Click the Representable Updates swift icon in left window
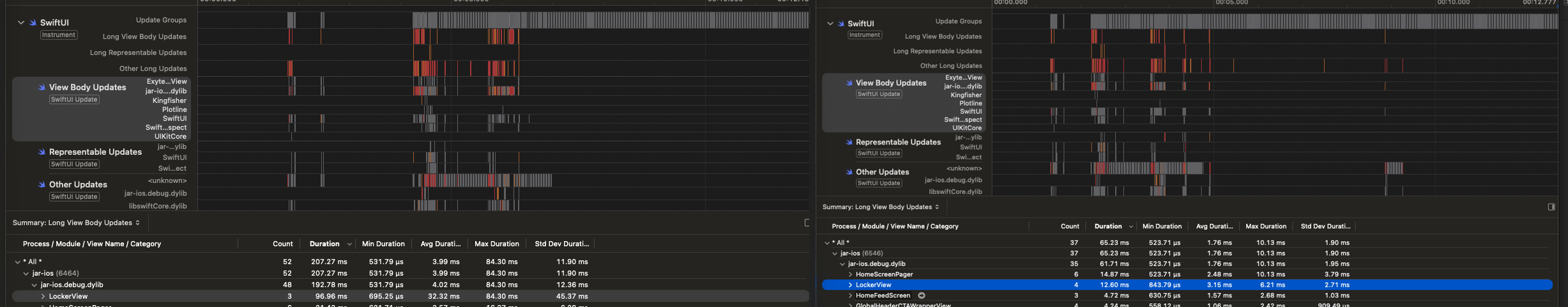 (x=42, y=152)
